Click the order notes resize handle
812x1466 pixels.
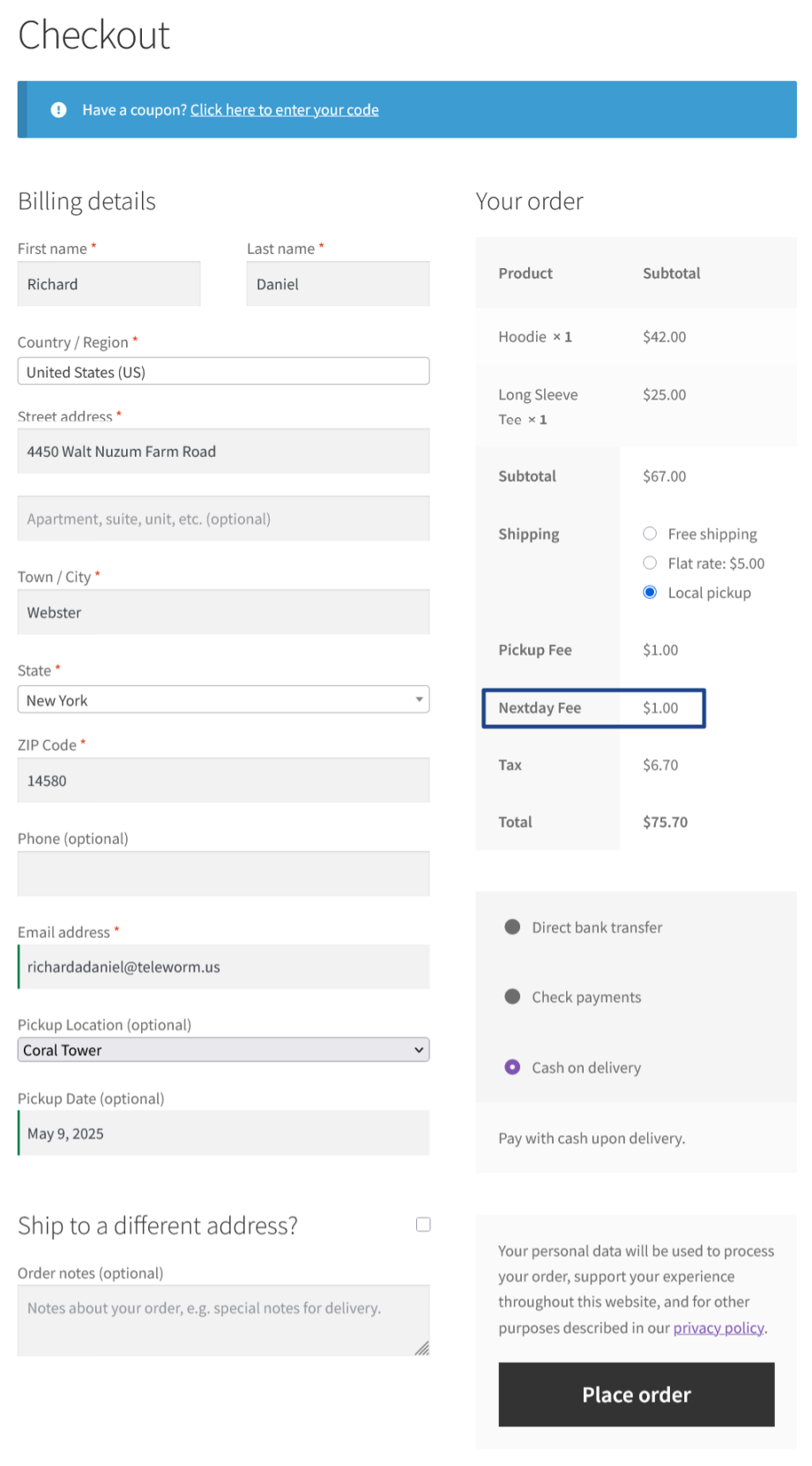(x=421, y=1348)
